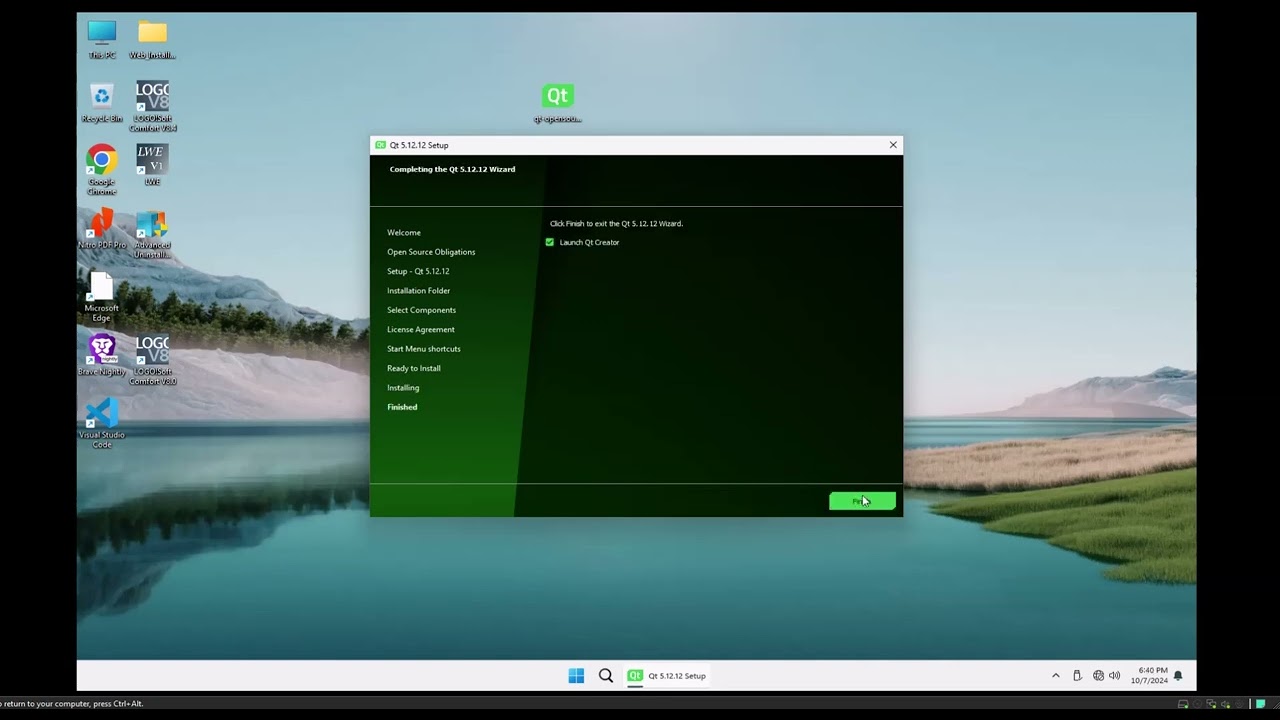Click the network globe tray icon

(x=1098, y=676)
